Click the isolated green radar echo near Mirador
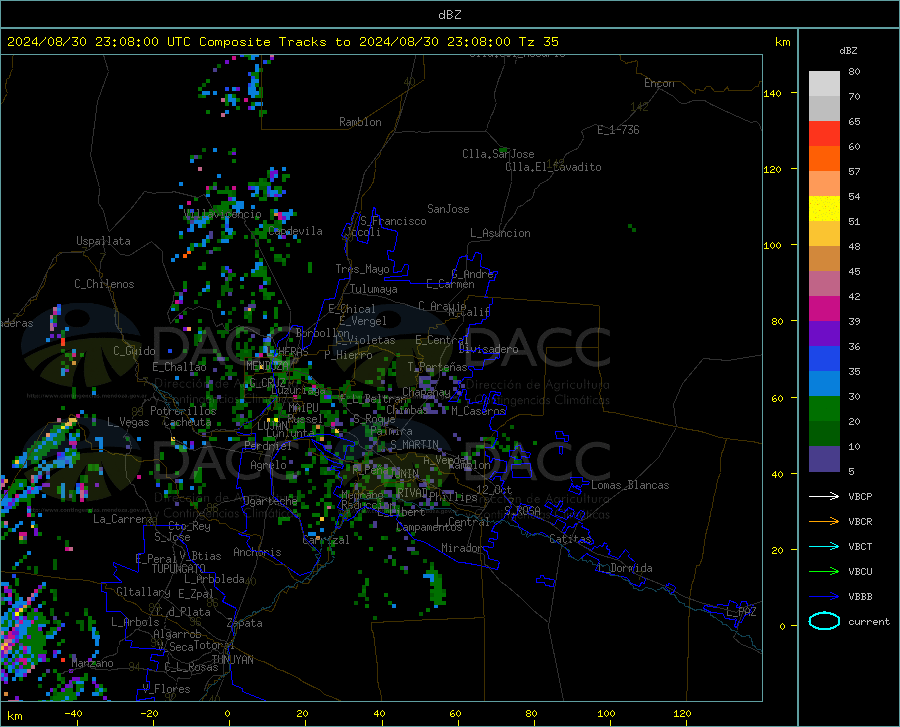The image size is (900, 727). (436, 585)
